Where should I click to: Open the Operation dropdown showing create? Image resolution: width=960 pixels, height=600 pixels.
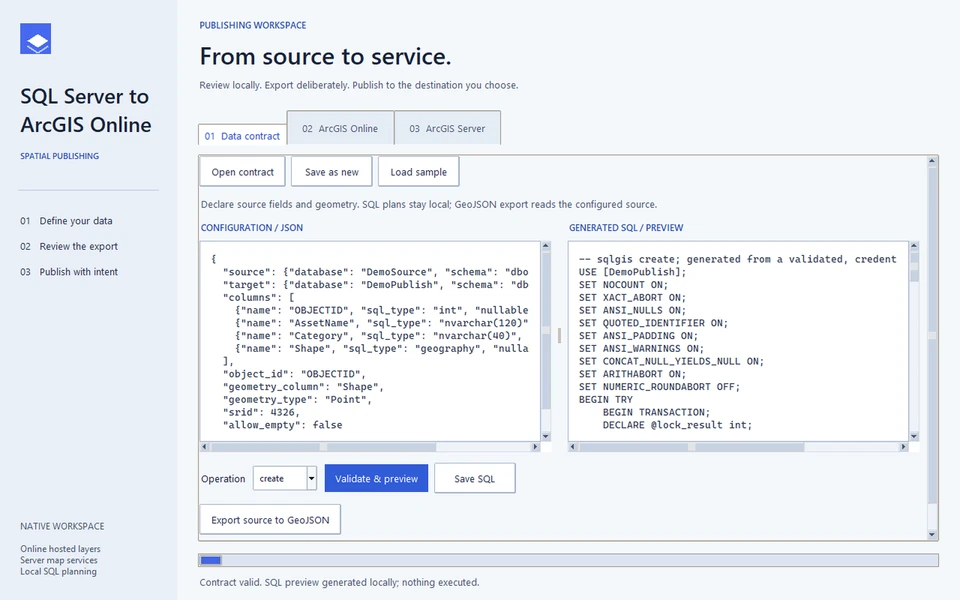click(285, 478)
